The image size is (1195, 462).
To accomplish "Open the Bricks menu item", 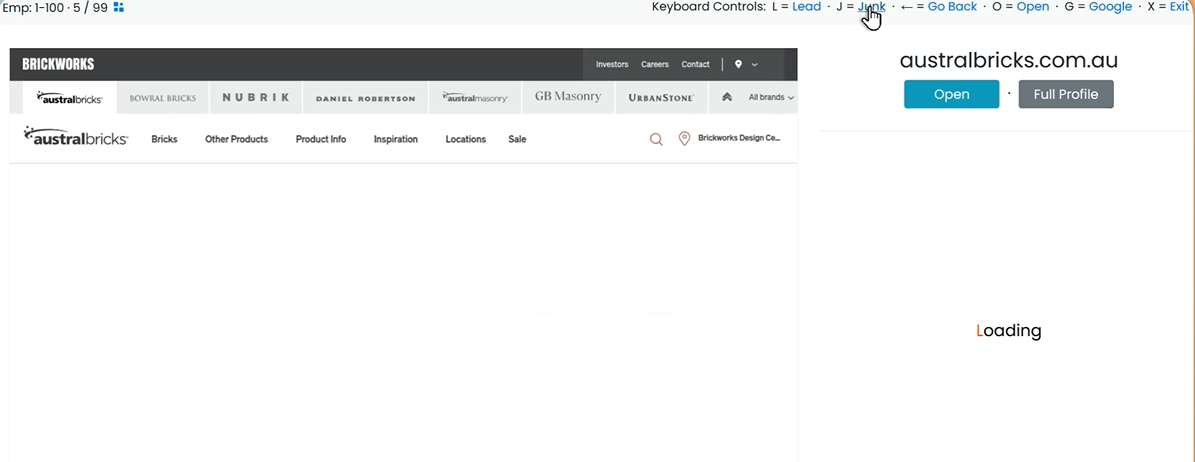I will (164, 139).
